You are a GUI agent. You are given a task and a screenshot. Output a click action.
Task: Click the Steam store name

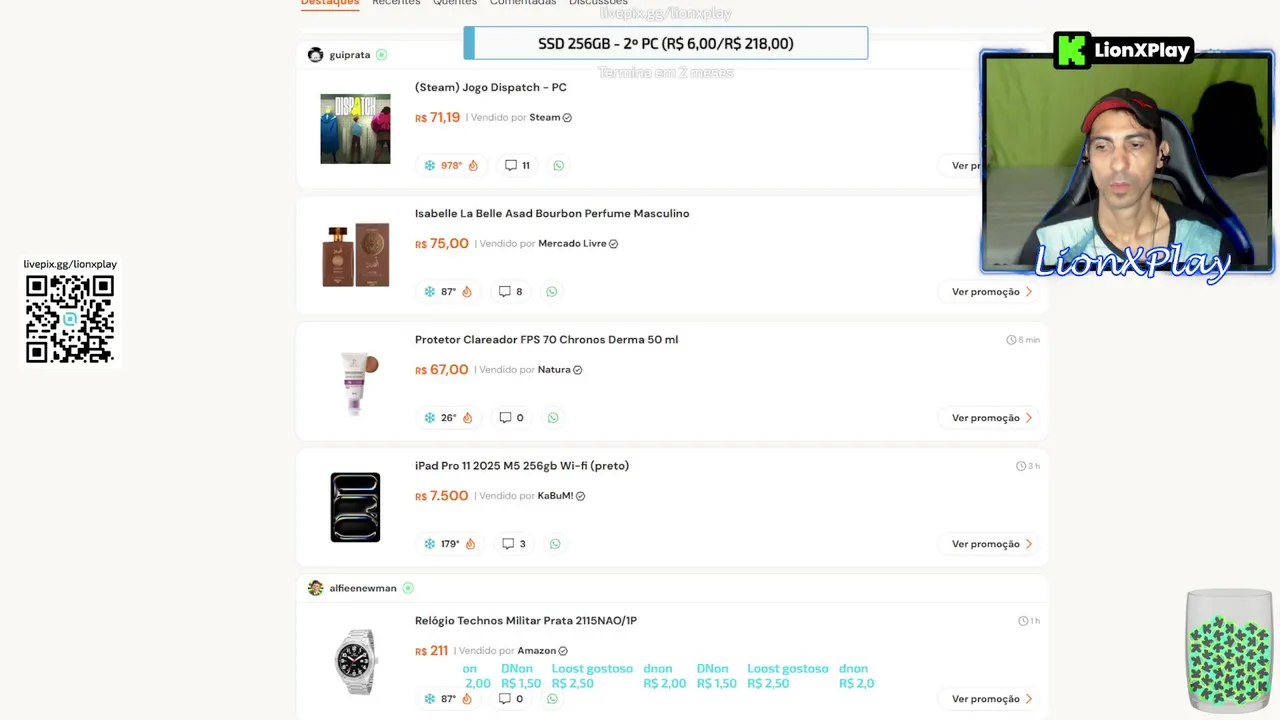click(545, 117)
